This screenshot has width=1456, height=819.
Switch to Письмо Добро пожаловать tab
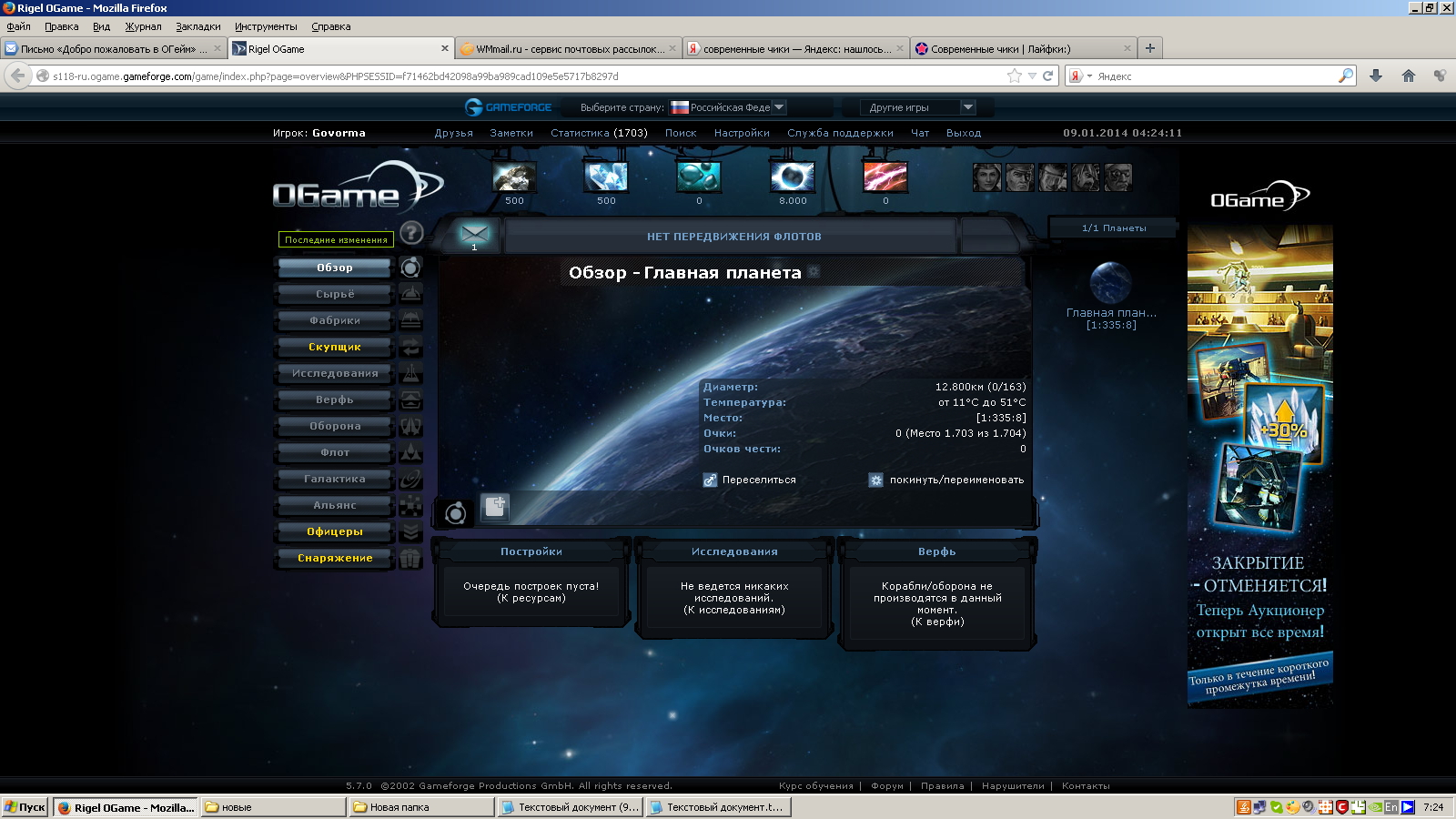click(x=113, y=49)
